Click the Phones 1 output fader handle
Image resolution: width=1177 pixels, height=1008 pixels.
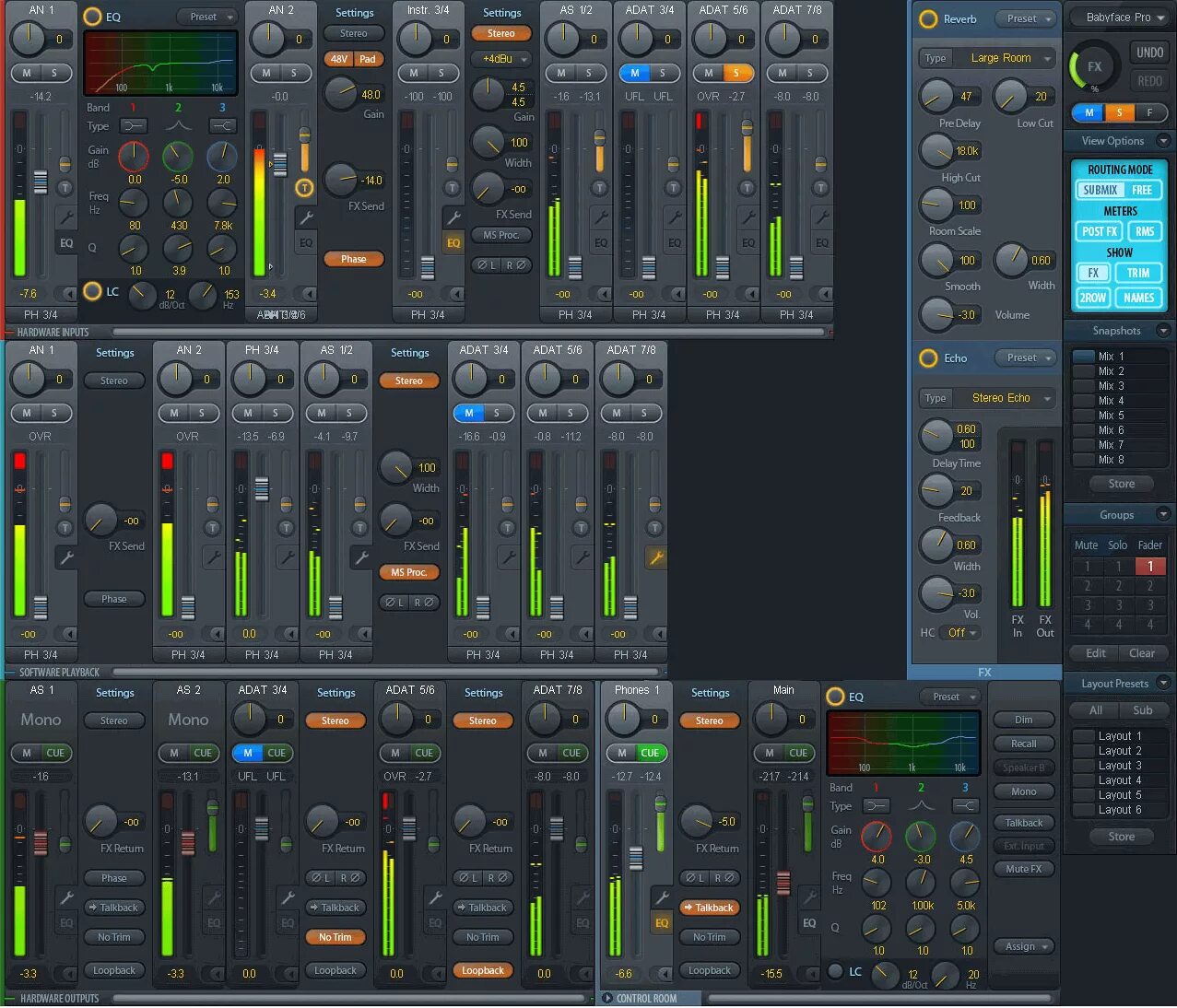tap(636, 859)
